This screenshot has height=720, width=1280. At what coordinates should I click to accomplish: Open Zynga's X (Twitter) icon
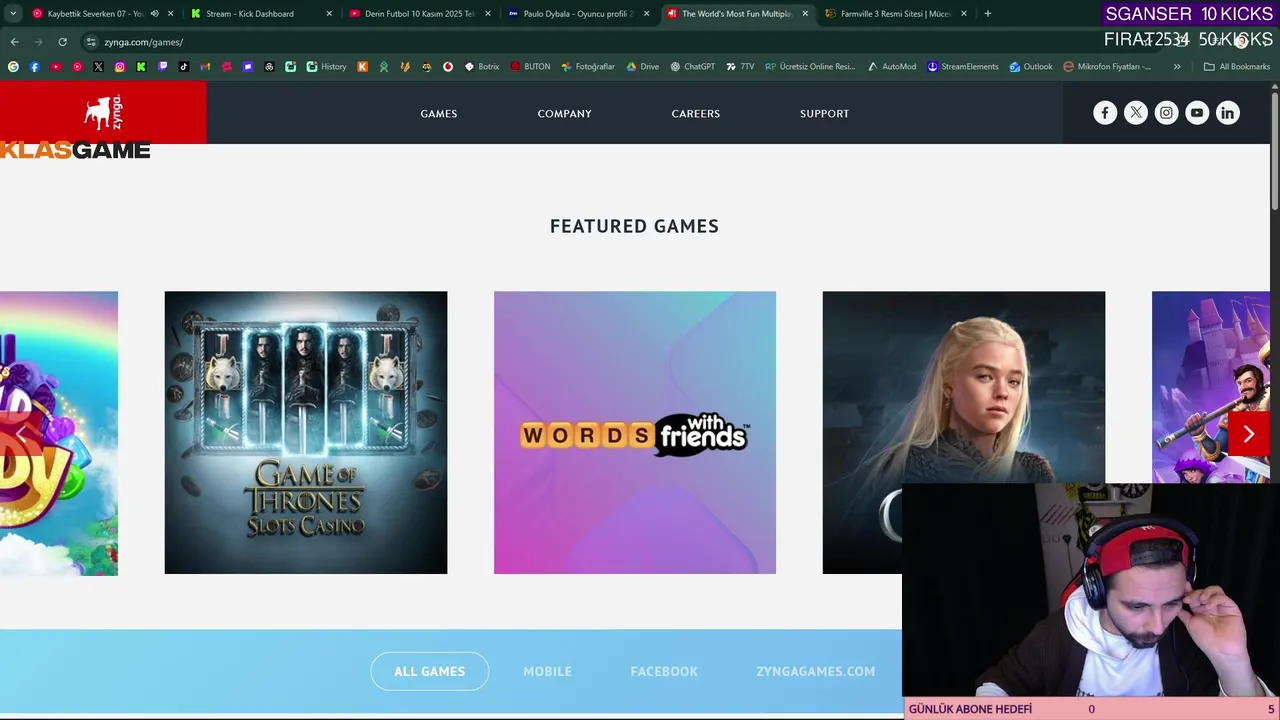pos(1136,113)
